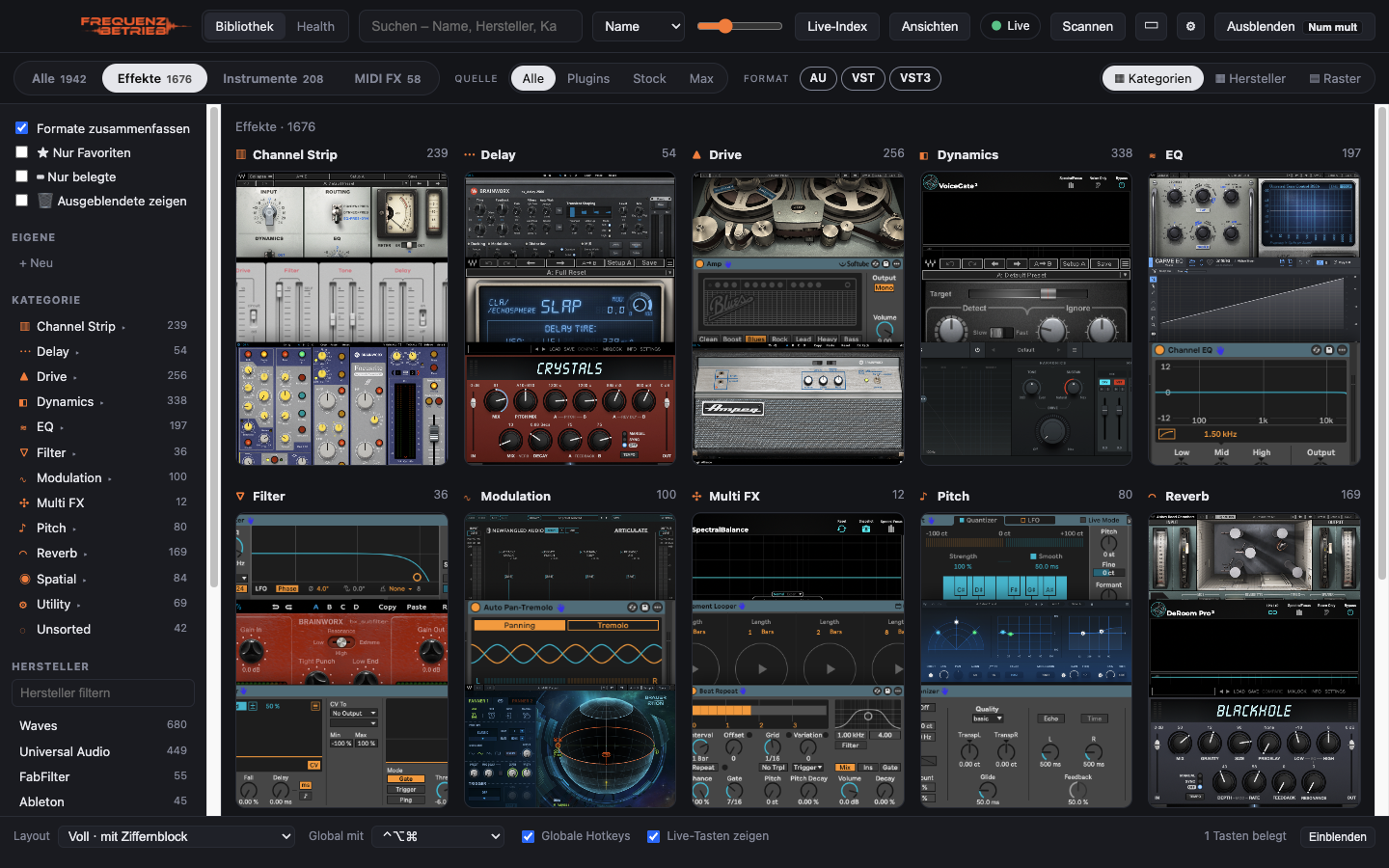Click the Unsorted circle icon in sidebar

[x=24, y=630]
